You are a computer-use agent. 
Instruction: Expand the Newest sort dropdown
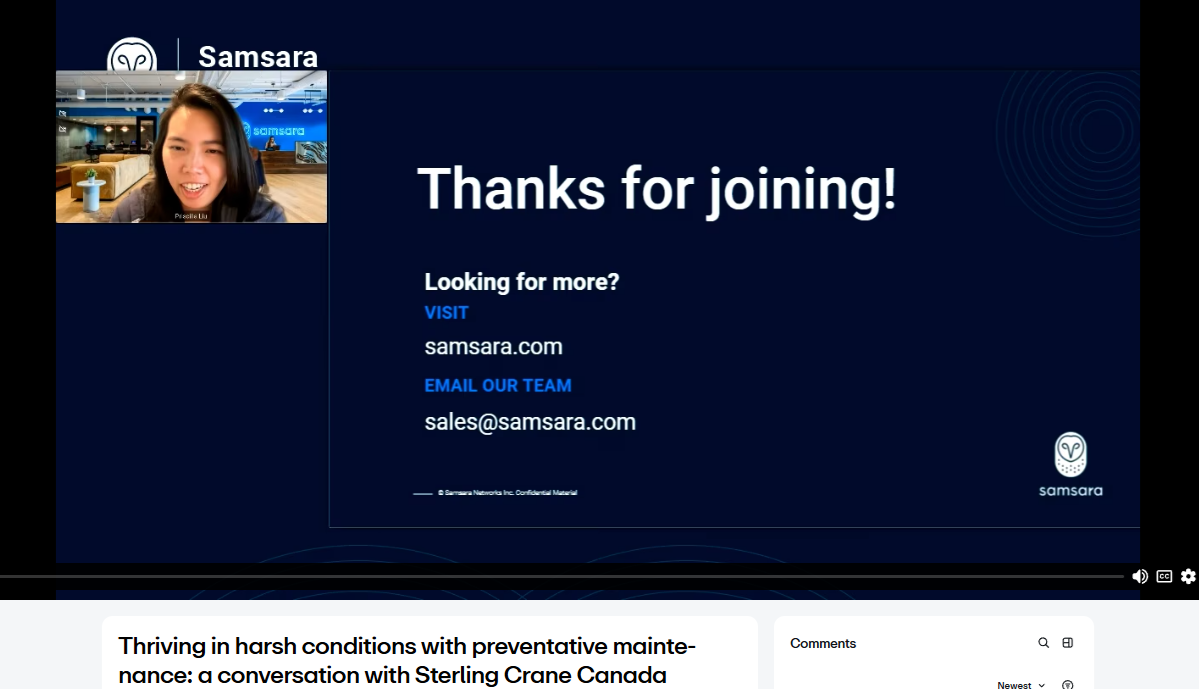1021,685
